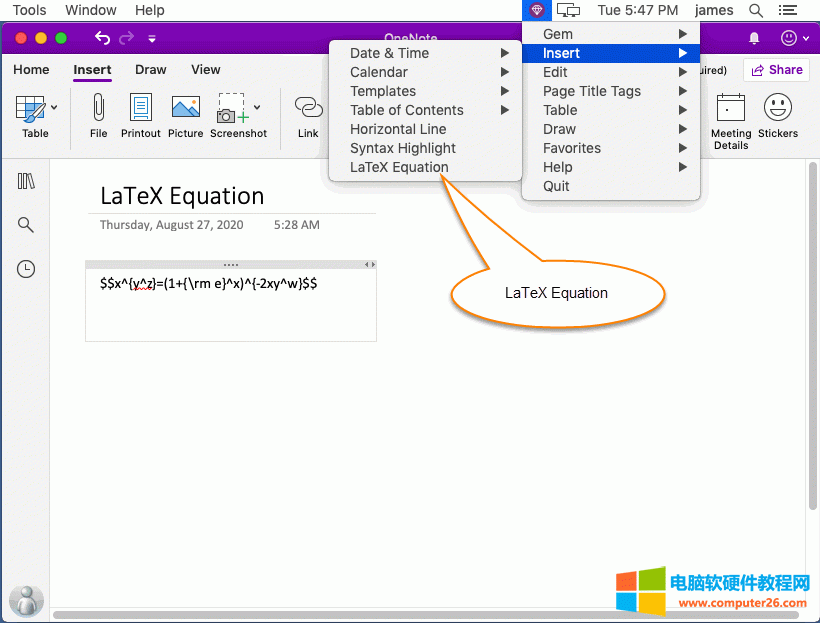Switch to the Draw ribbon tab
Screen dimensions: 820x623
[151, 70]
